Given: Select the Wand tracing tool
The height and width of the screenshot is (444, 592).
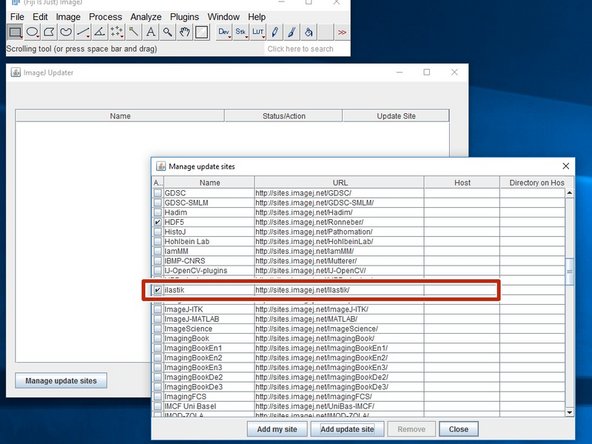Looking at the screenshot, I should [x=134, y=32].
